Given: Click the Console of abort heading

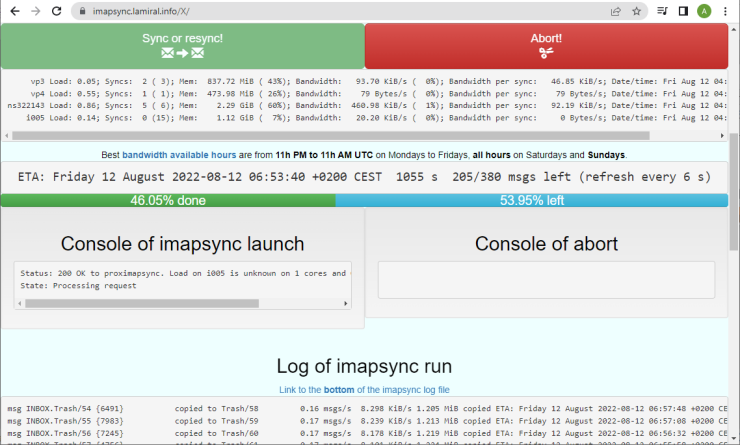Looking at the screenshot, I should pyautogui.click(x=546, y=244).
